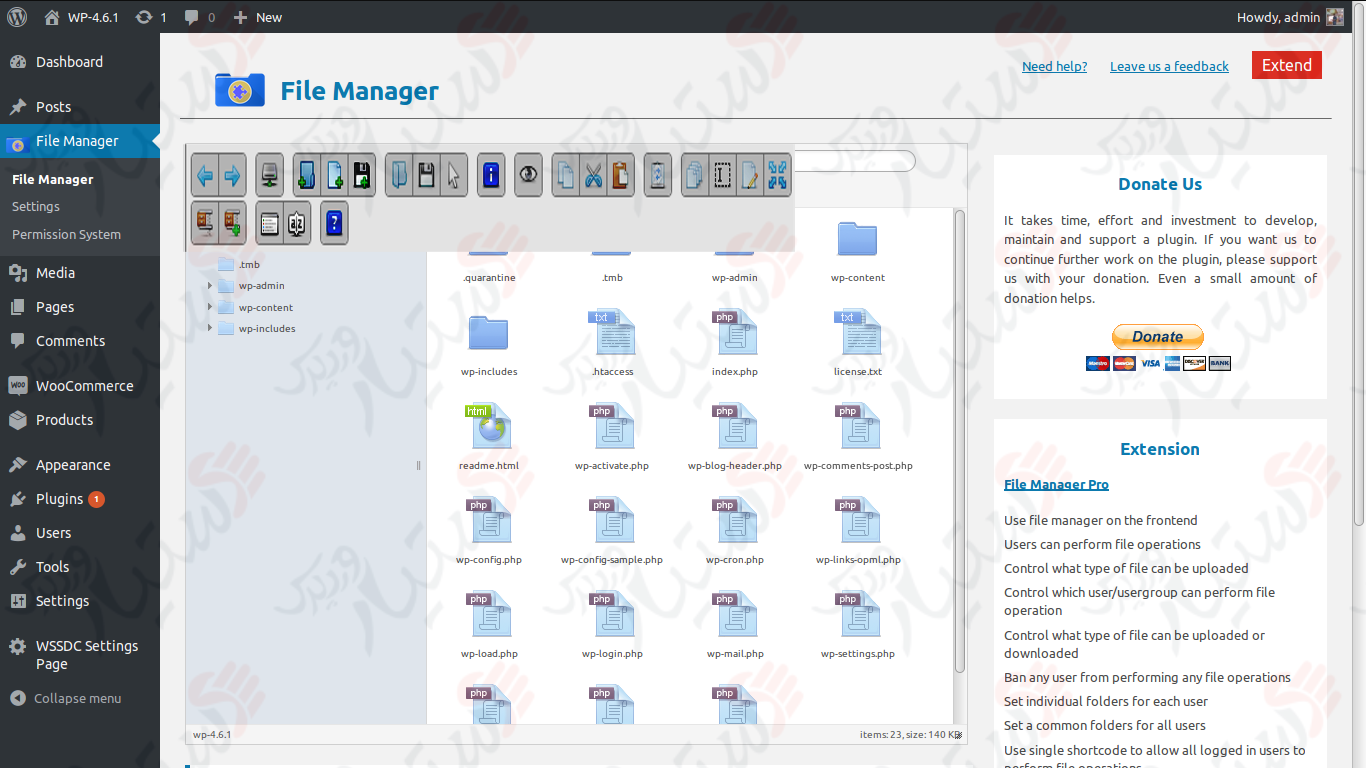
Task: Click the red Extend button
Action: click(x=1286, y=64)
